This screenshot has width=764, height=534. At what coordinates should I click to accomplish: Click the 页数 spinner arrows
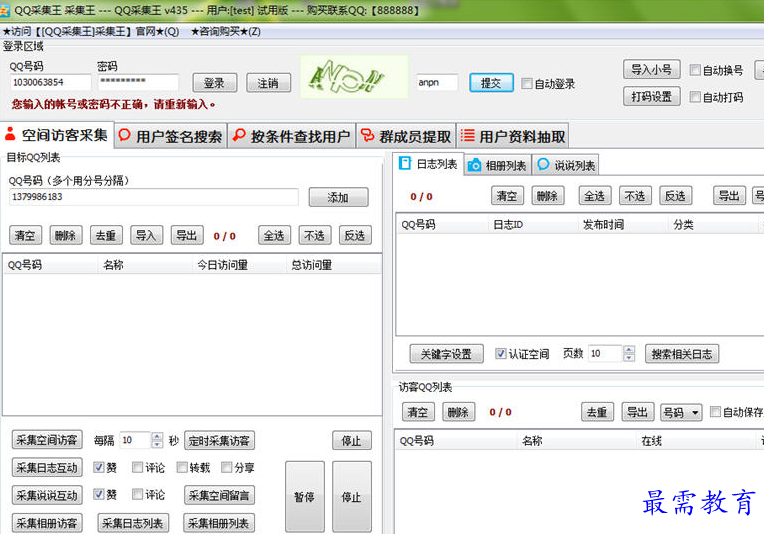click(629, 353)
